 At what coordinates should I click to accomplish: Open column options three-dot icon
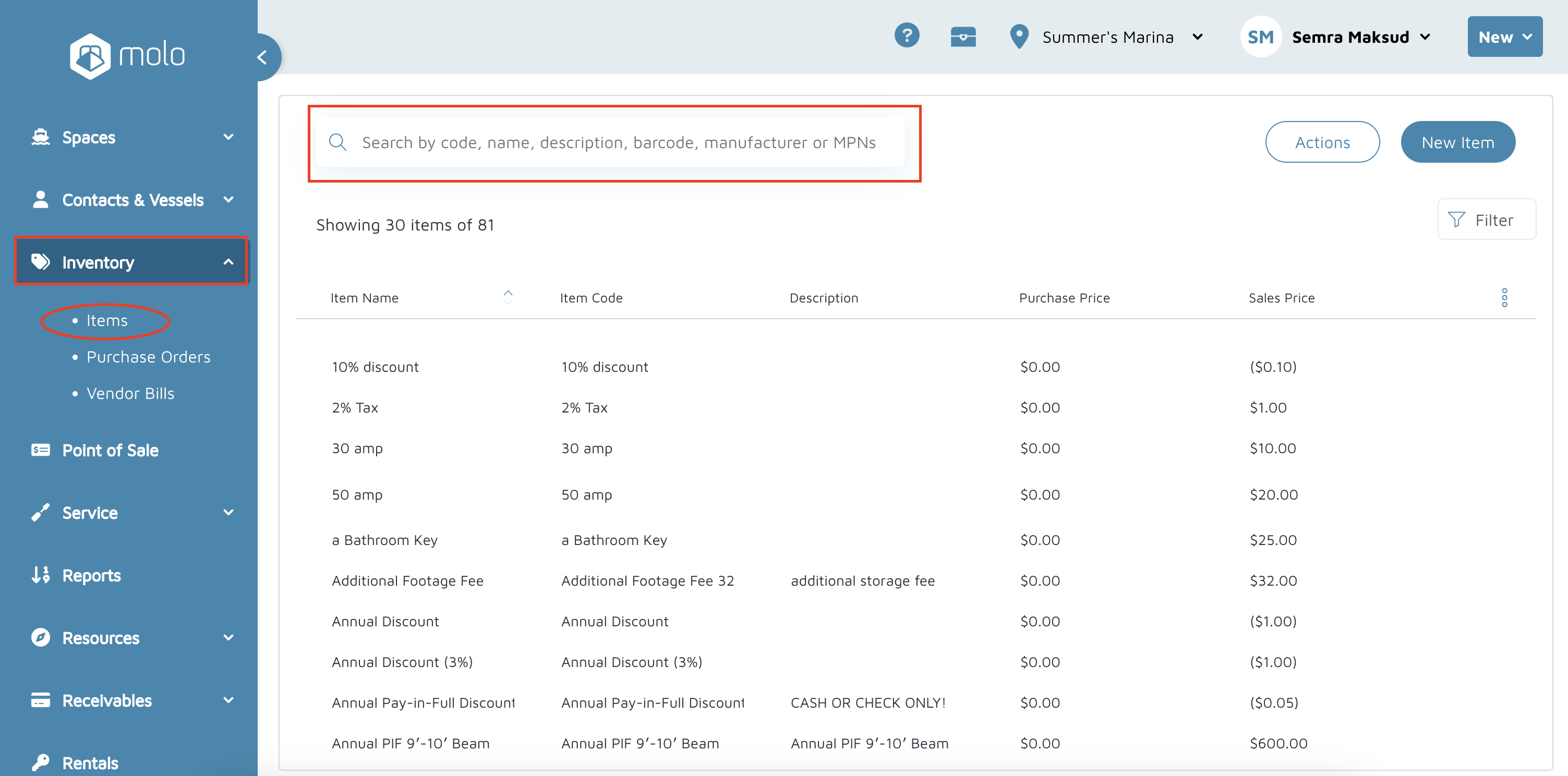pos(1504,298)
